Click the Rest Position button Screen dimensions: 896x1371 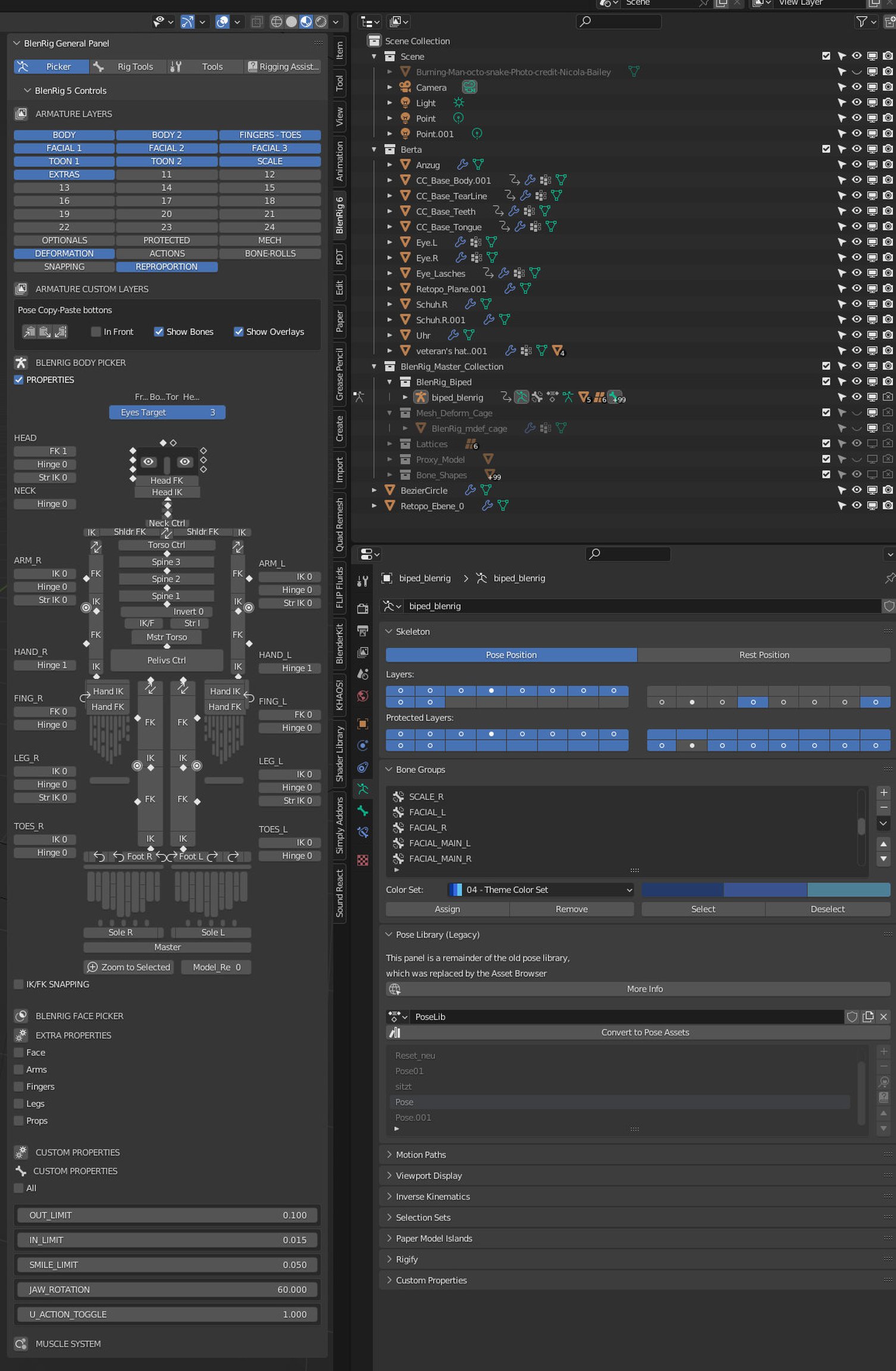763,655
